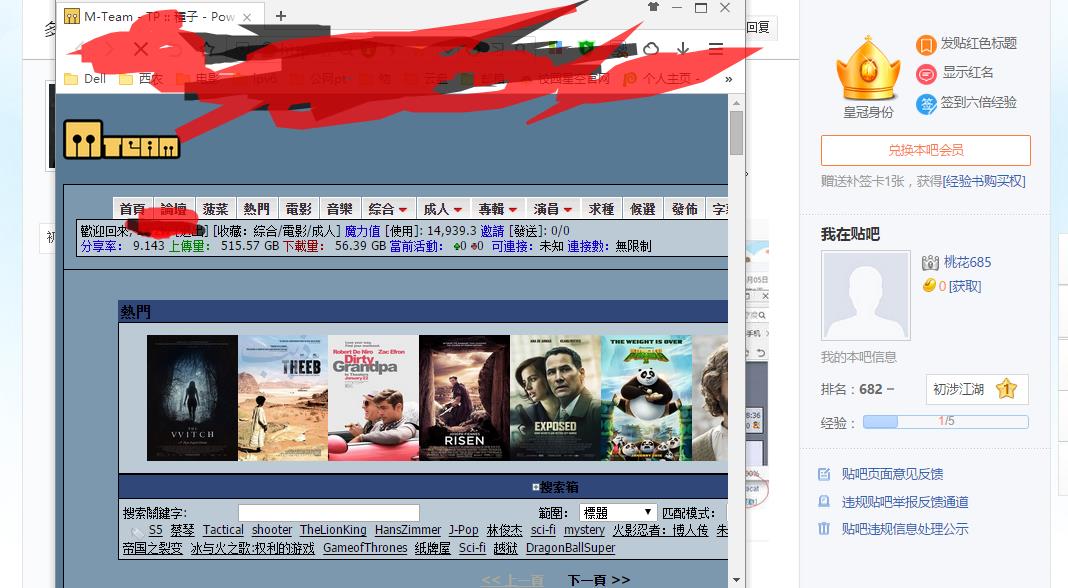1068x588 pixels.
Task: Click the 纸牌屋 tag link
Action: click(x=433, y=548)
